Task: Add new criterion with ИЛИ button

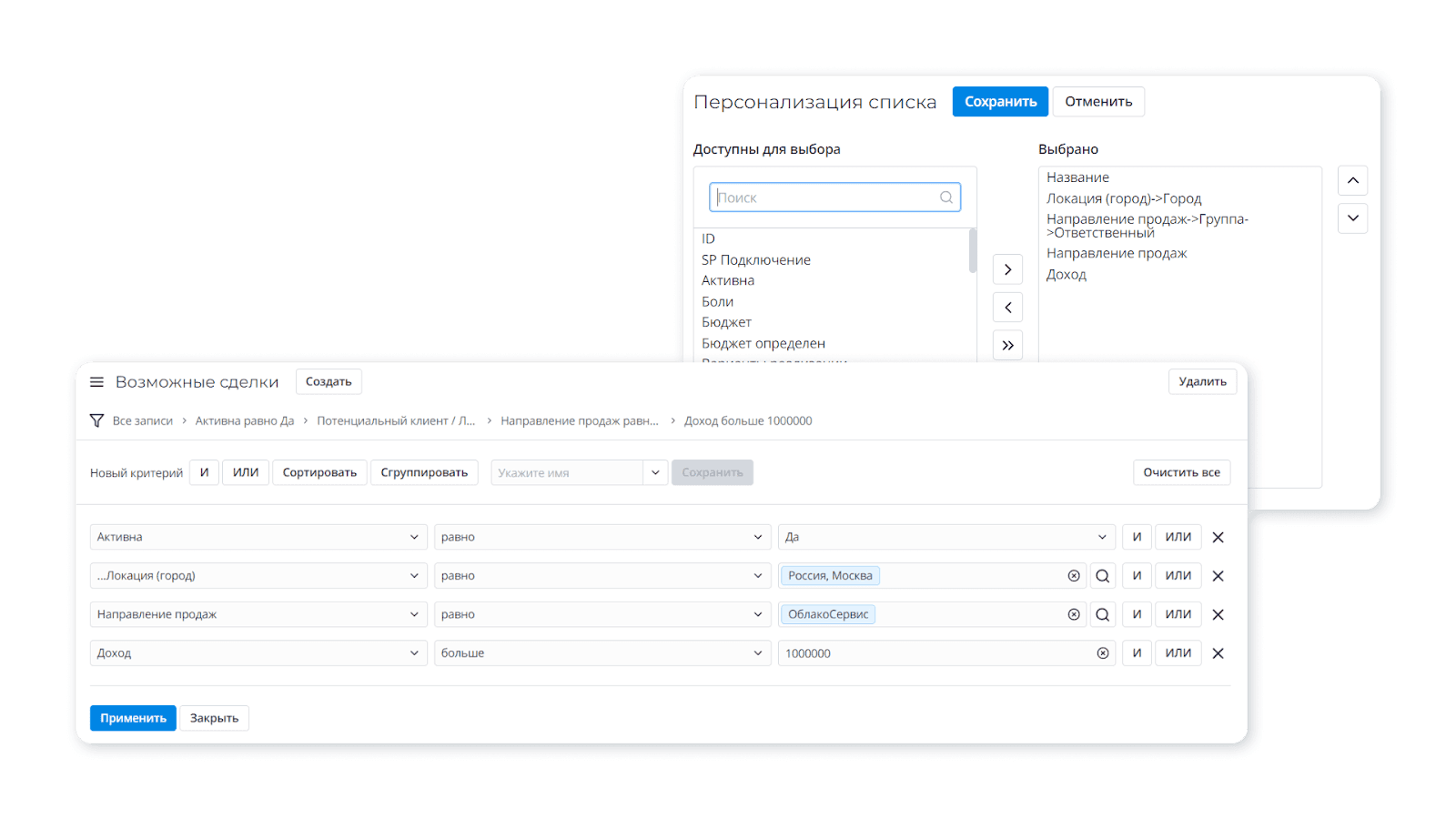Action: click(x=246, y=472)
